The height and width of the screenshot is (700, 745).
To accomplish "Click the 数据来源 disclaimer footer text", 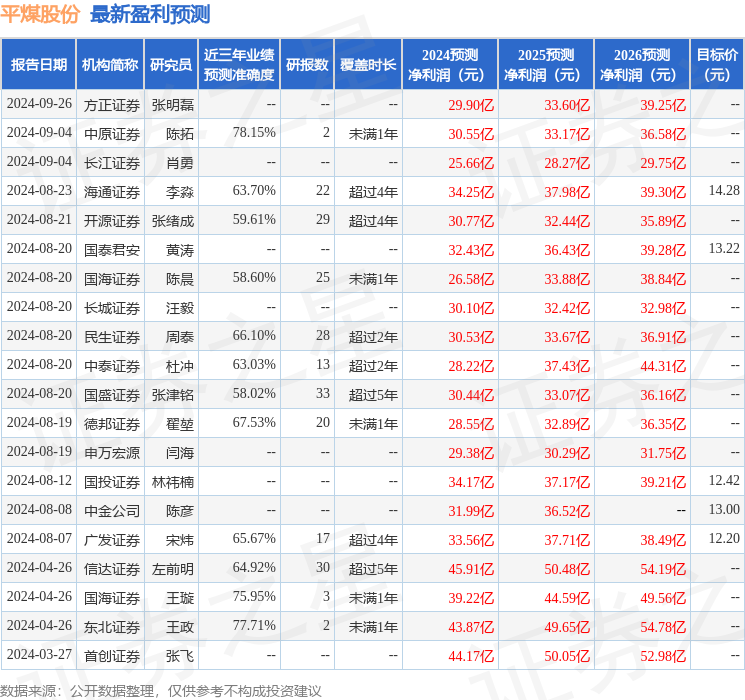I will click(x=161, y=691).
